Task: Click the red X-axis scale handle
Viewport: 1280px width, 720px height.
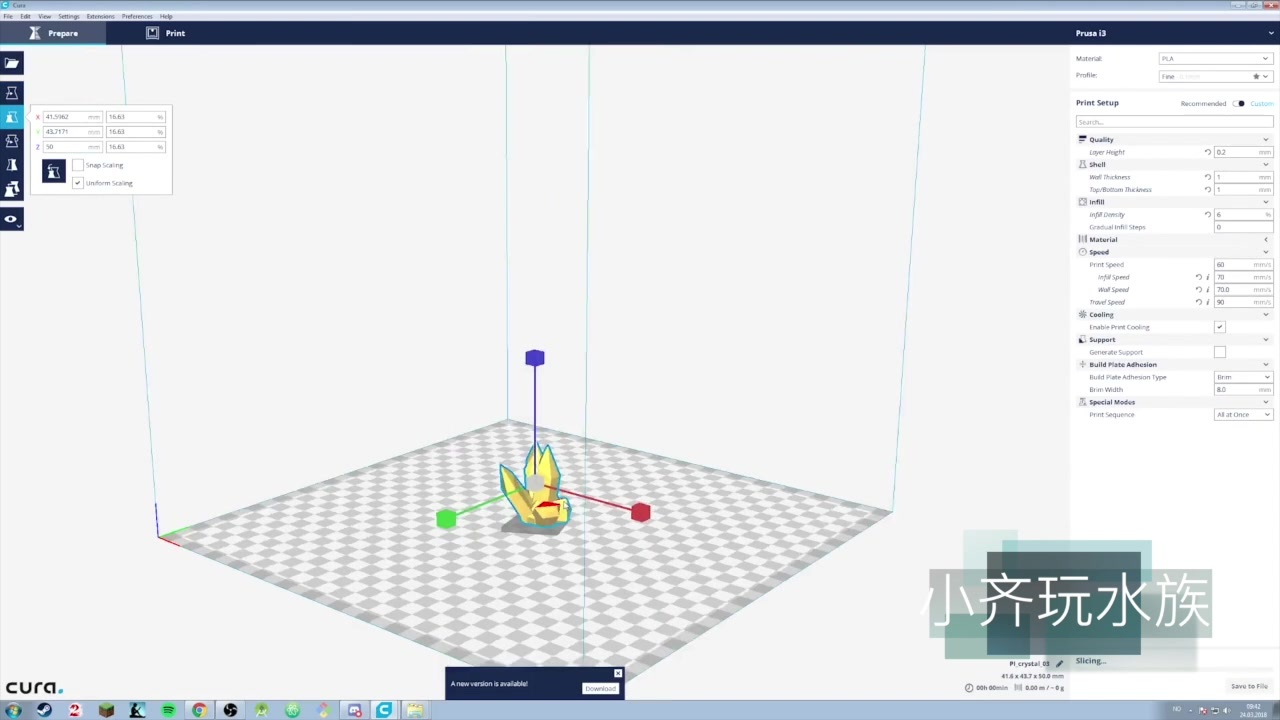Action: click(x=641, y=512)
